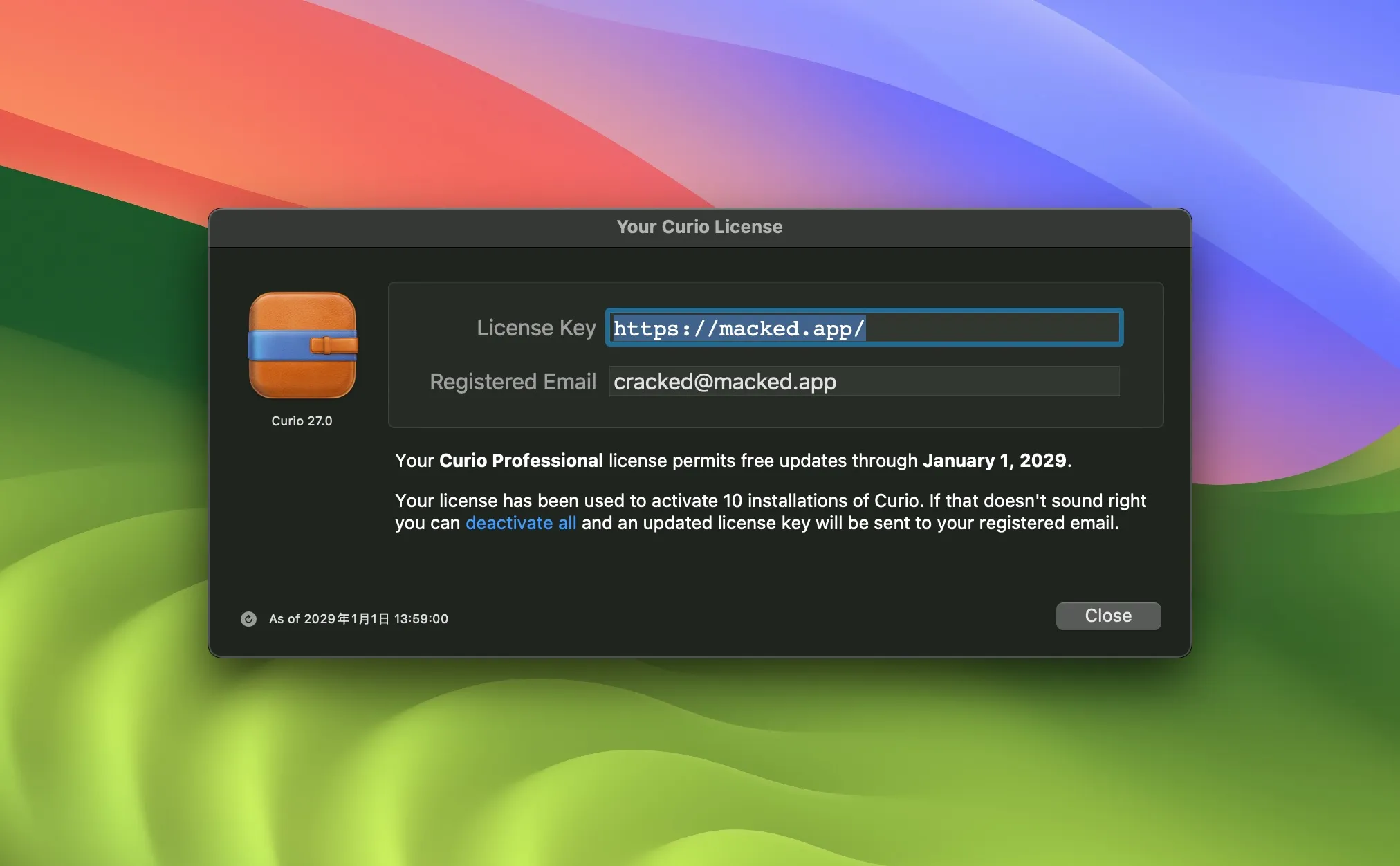Click the bold 'Curio Professional' text
The image size is (1400, 866).
(521, 461)
